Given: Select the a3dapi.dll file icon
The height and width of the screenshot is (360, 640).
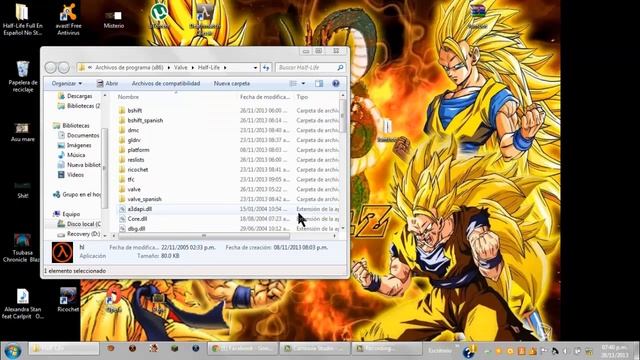Looking at the screenshot, I should click(122, 209).
